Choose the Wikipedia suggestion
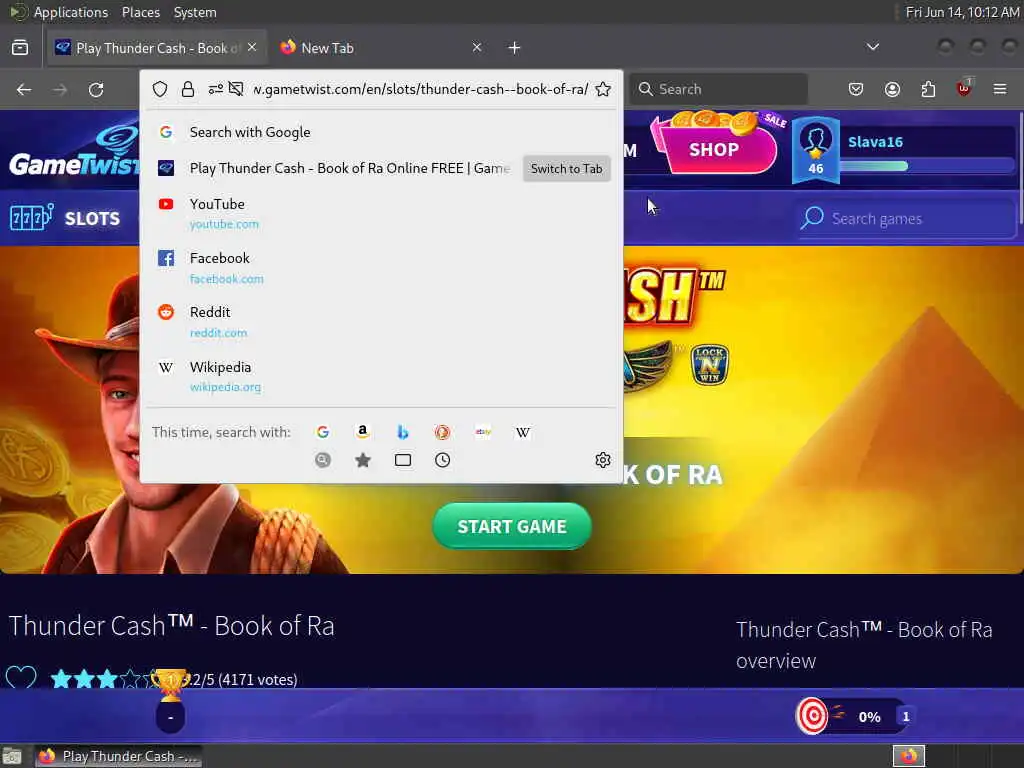This screenshot has width=1024, height=768. (x=381, y=377)
